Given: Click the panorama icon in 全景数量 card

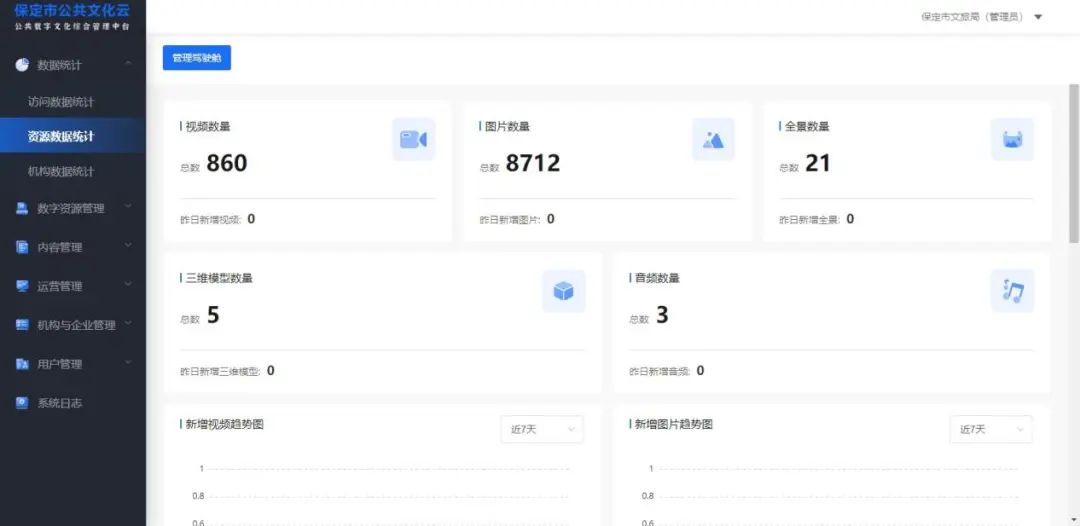Looking at the screenshot, I should coord(1012,139).
